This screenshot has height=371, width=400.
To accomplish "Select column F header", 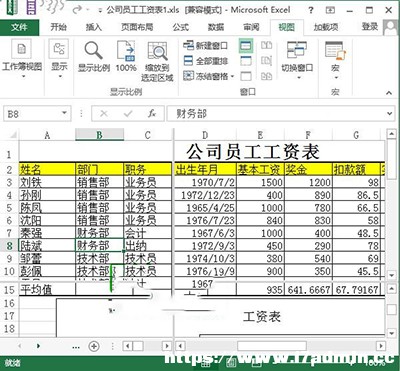I will tap(308, 135).
